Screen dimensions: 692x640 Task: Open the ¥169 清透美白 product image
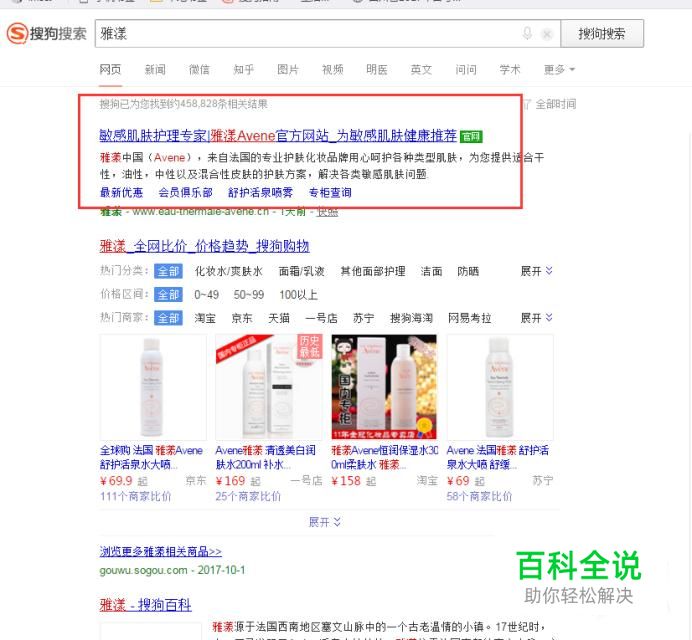point(269,387)
